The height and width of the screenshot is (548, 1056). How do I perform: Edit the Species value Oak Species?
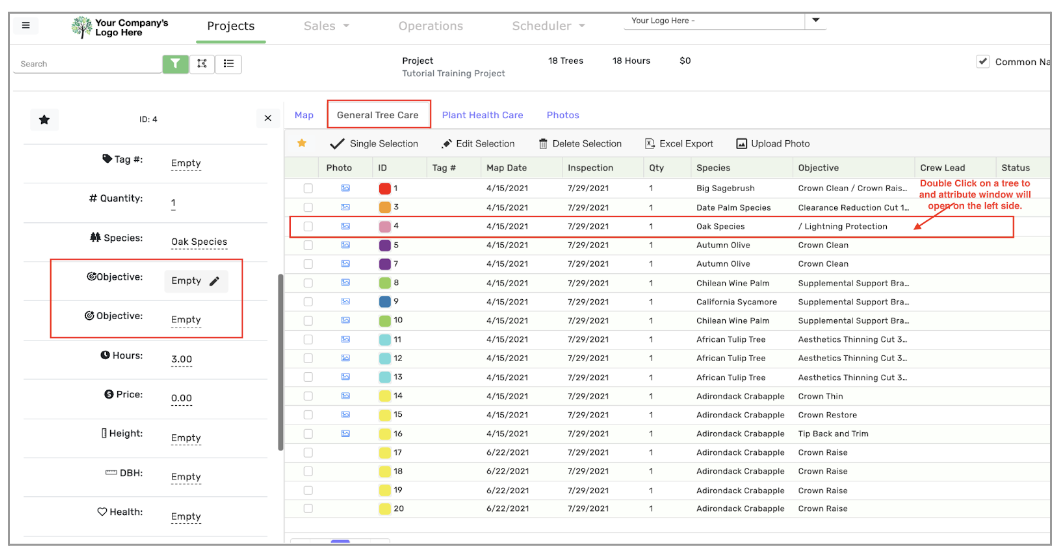point(199,242)
